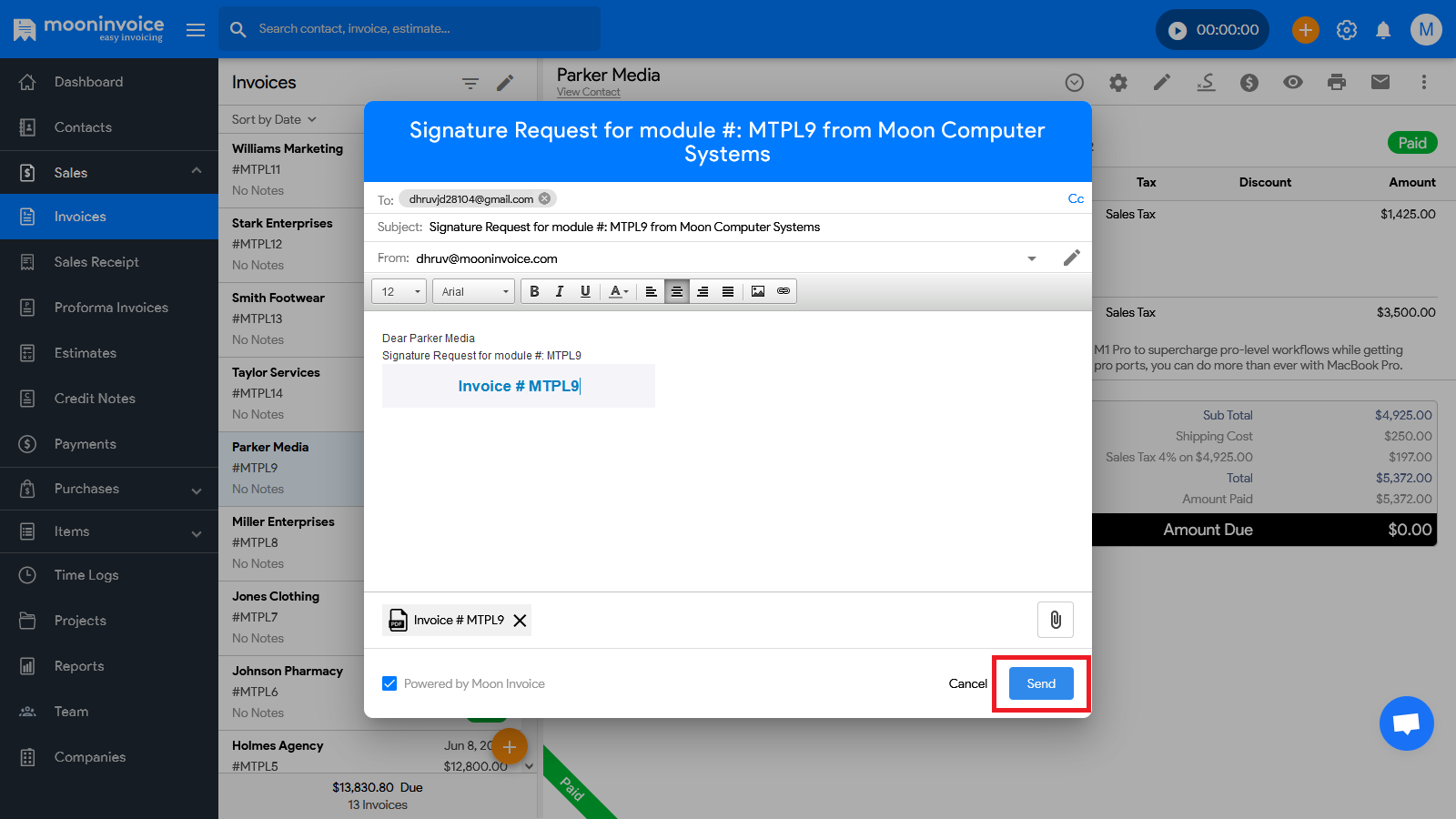1456x819 pixels.
Task: Justify the email text
Action: tap(728, 291)
